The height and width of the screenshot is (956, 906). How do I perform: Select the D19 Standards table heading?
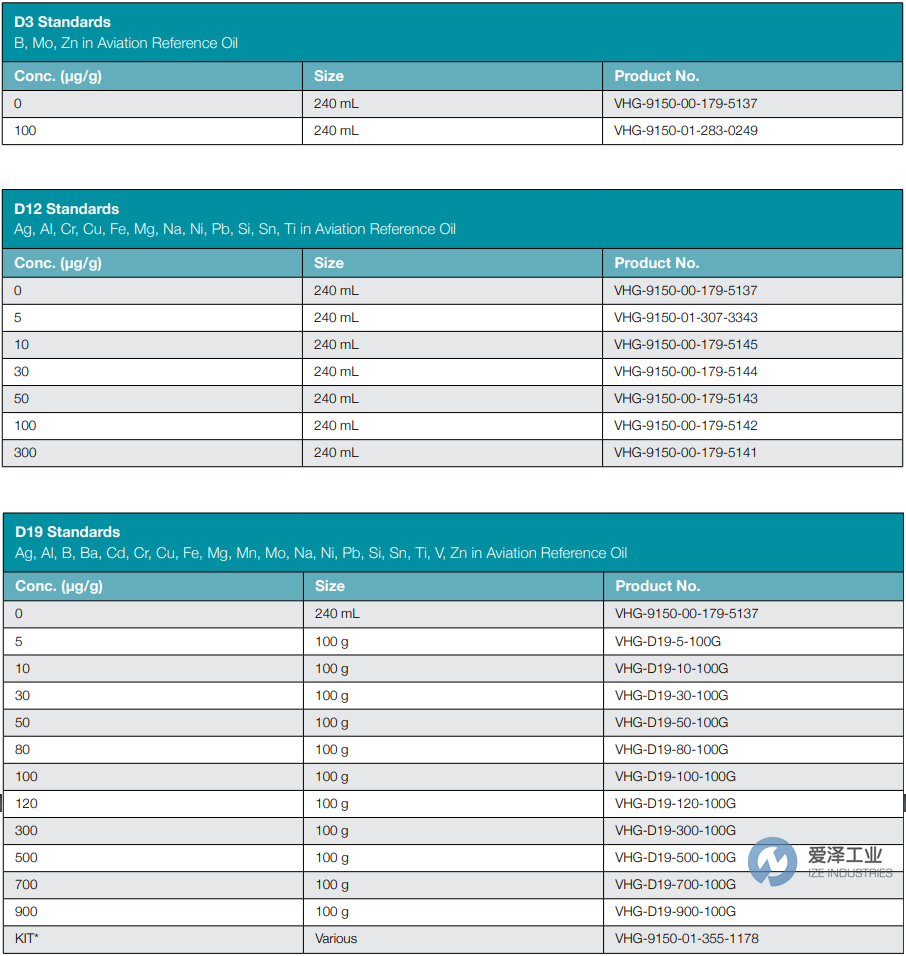click(67, 532)
